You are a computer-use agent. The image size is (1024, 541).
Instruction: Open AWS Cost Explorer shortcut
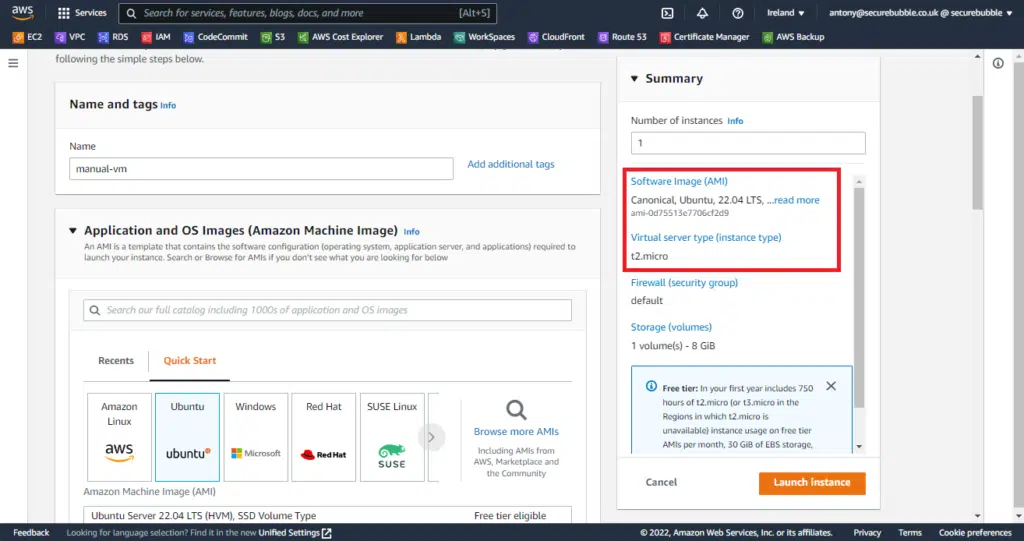(x=340, y=37)
